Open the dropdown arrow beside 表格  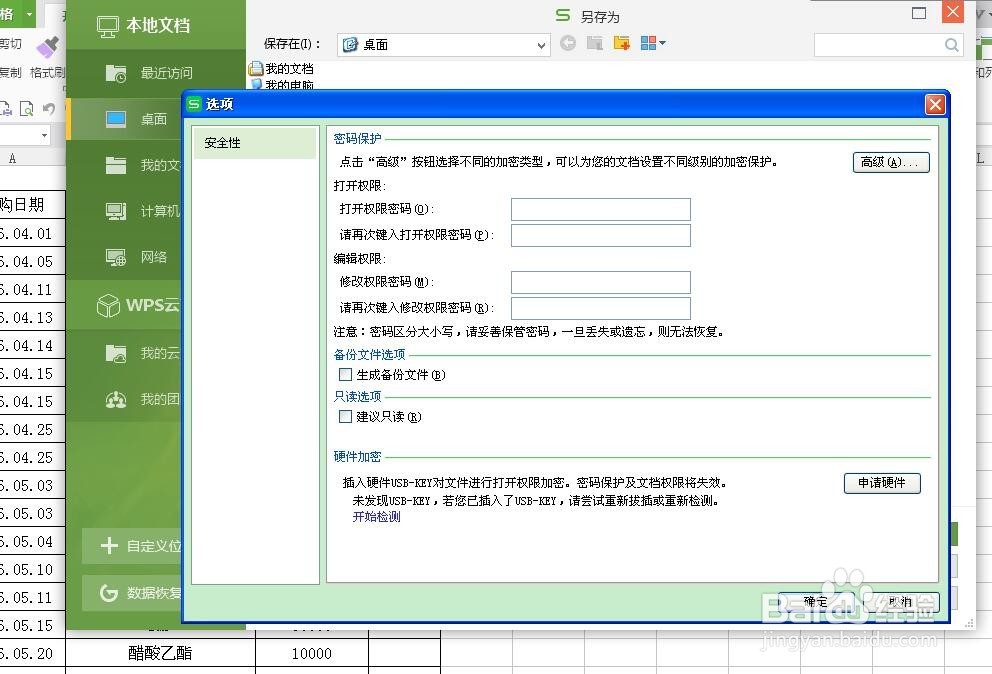point(28,14)
